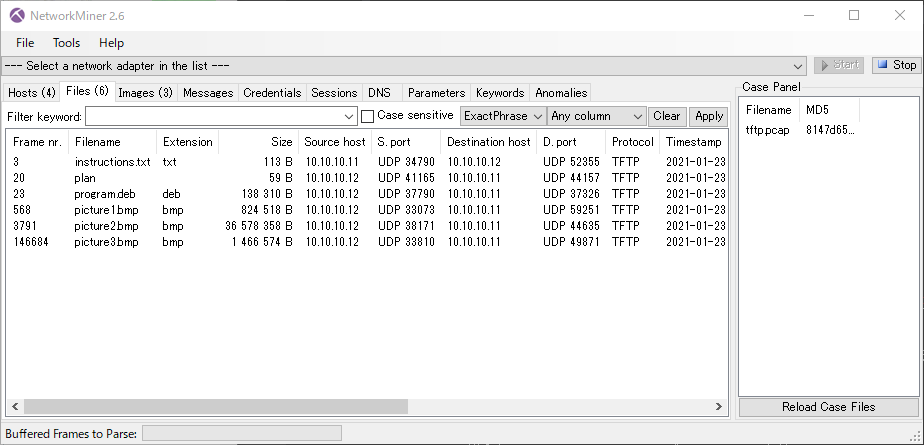Click the Filename header in Case Panel
The height and width of the screenshot is (445, 924).
click(768, 110)
